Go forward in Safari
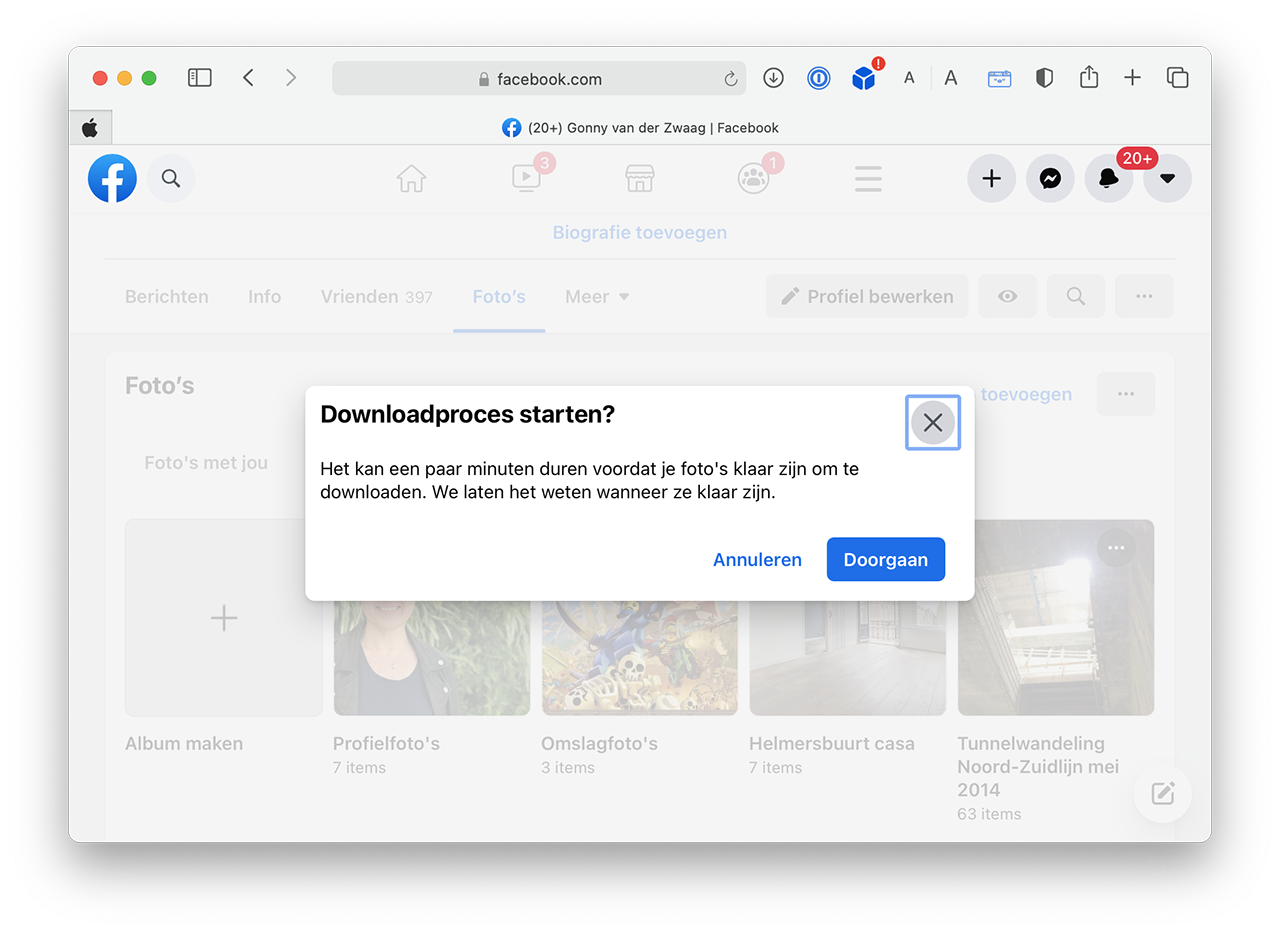This screenshot has width=1280, height=933. [291, 78]
